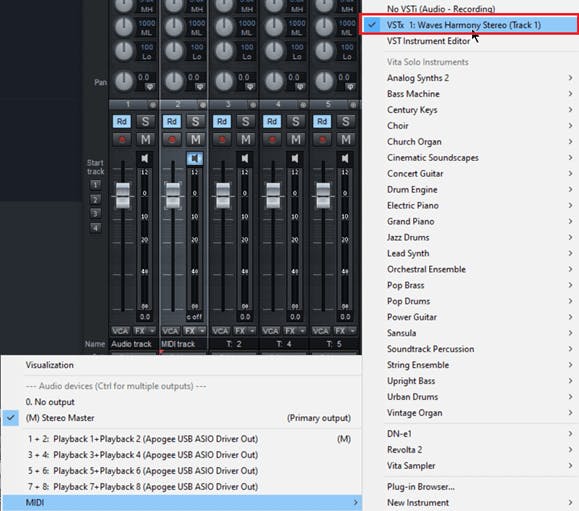Choose 0. No output
Image resolution: width=579 pixels, height=511 pixels.
coord(181,402)
